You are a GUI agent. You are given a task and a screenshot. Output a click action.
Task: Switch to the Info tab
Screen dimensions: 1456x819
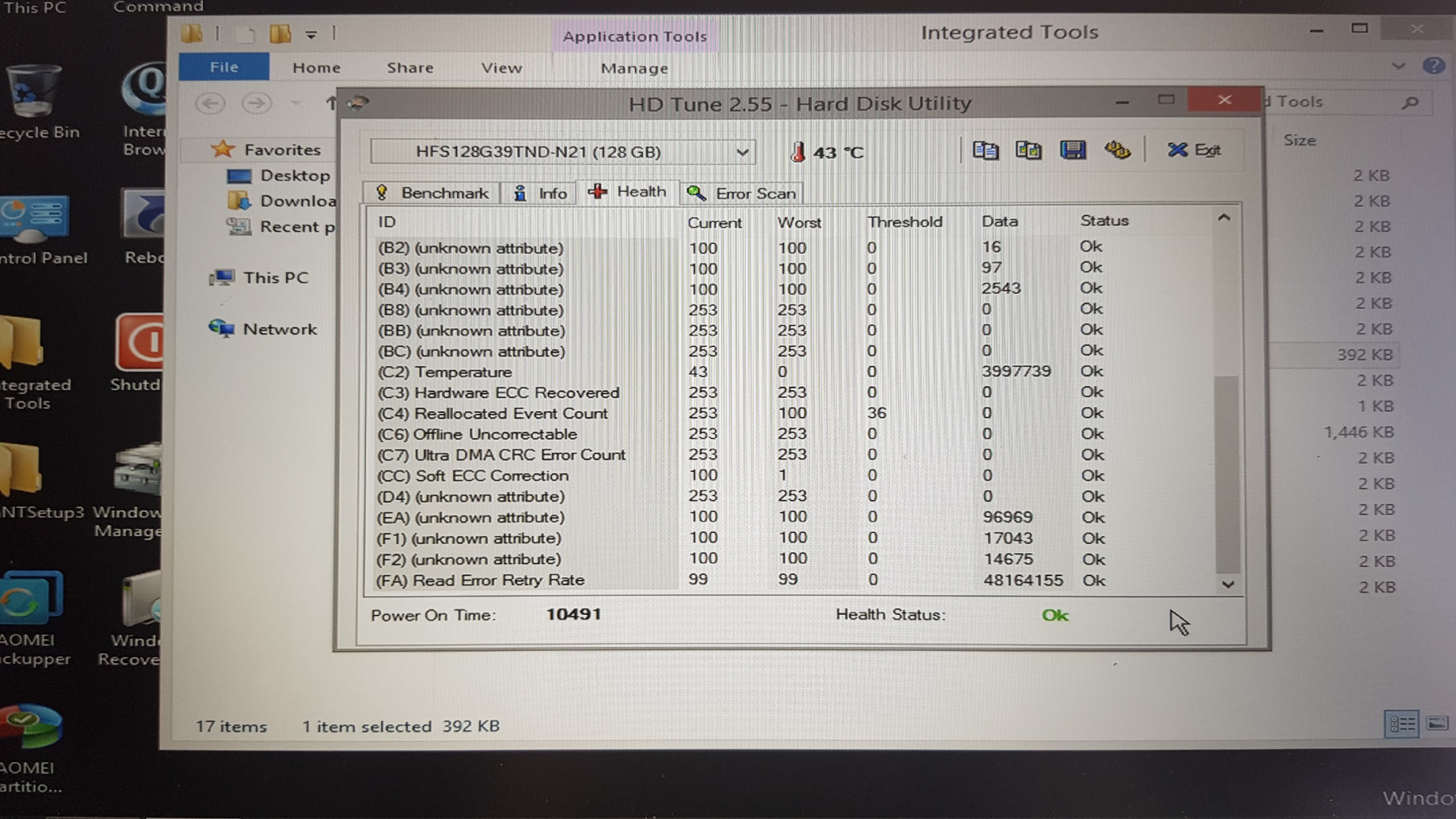click(x=540, y=193)
